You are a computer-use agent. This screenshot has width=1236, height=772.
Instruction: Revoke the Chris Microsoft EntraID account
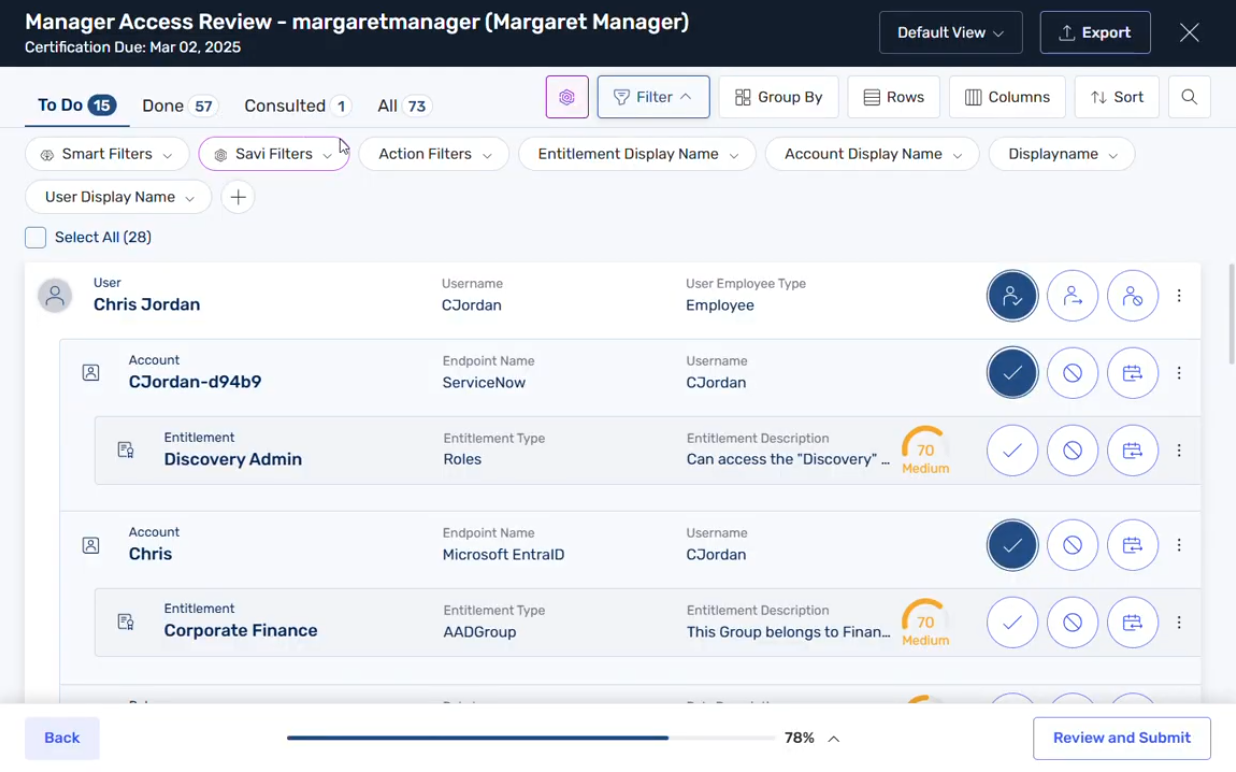pos(1072,545)
